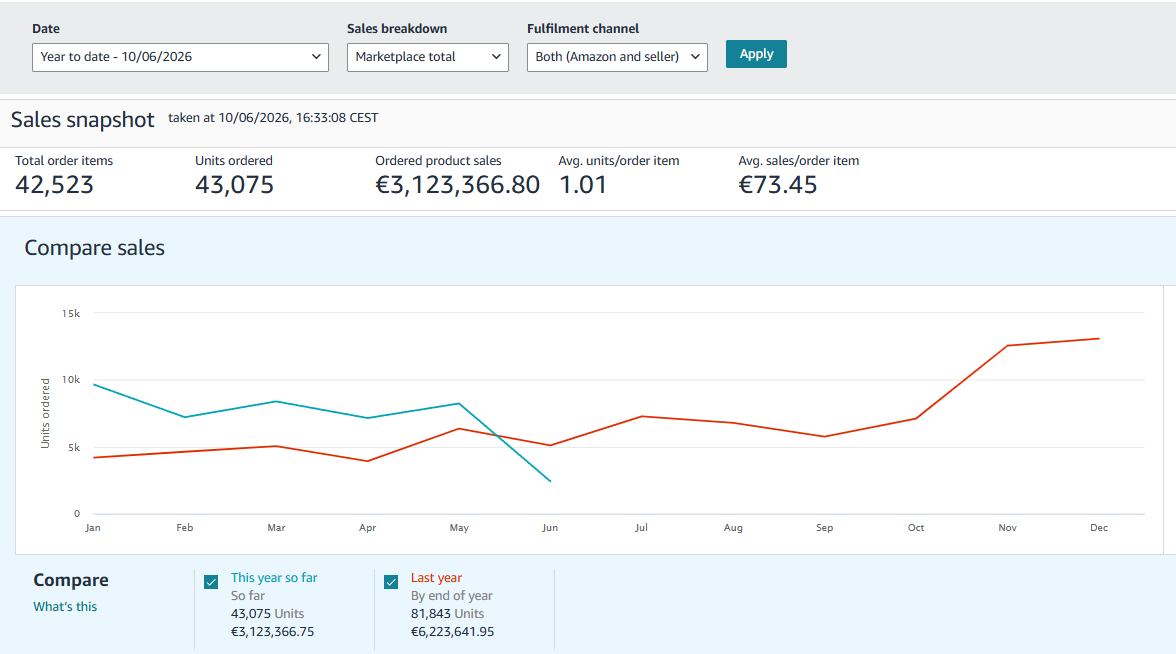
Task: Click the Dec label on chart axis
Action: (x=1099, y=527)
